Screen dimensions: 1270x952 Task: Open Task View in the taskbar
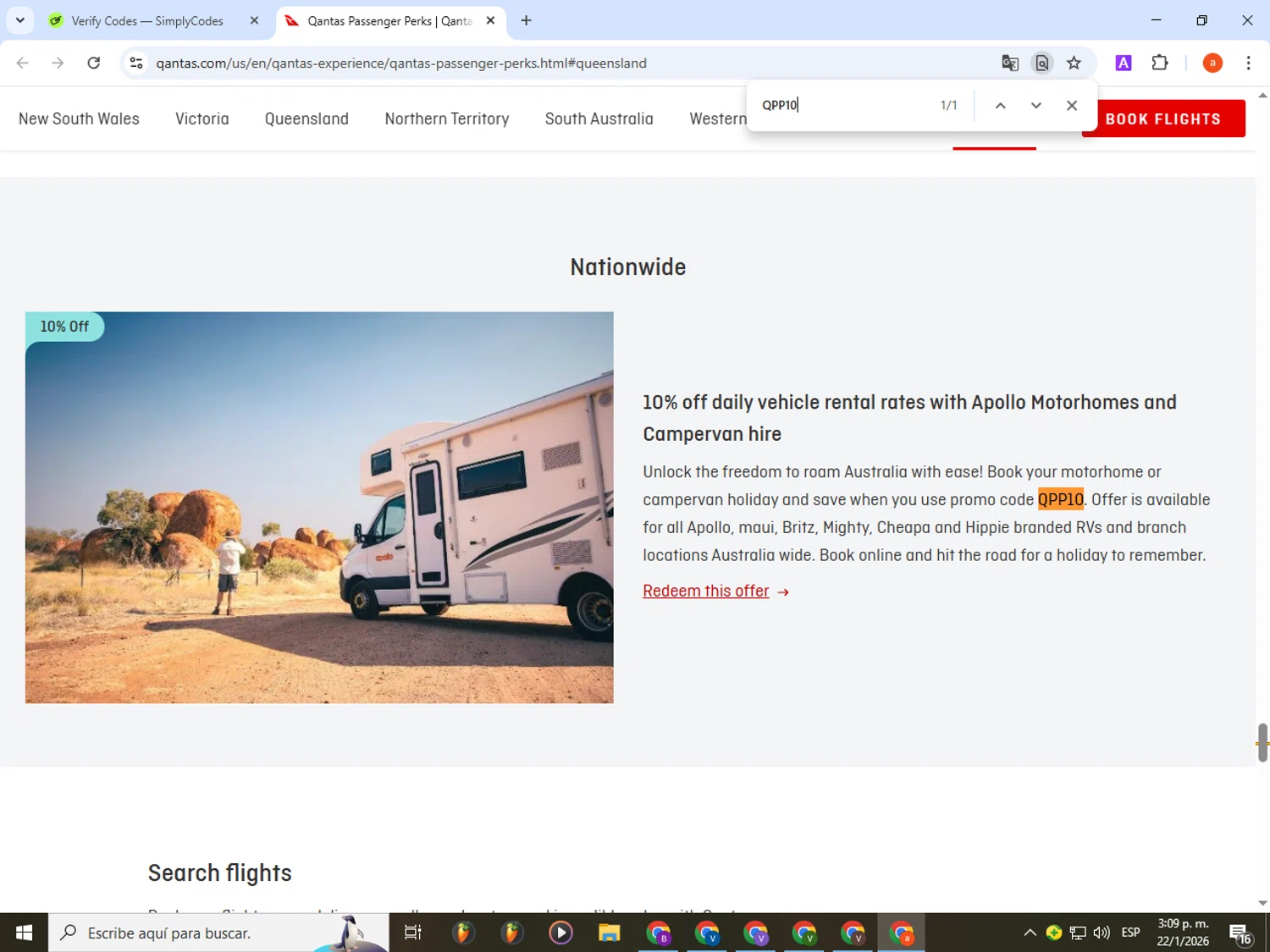[x=413, y=933]
